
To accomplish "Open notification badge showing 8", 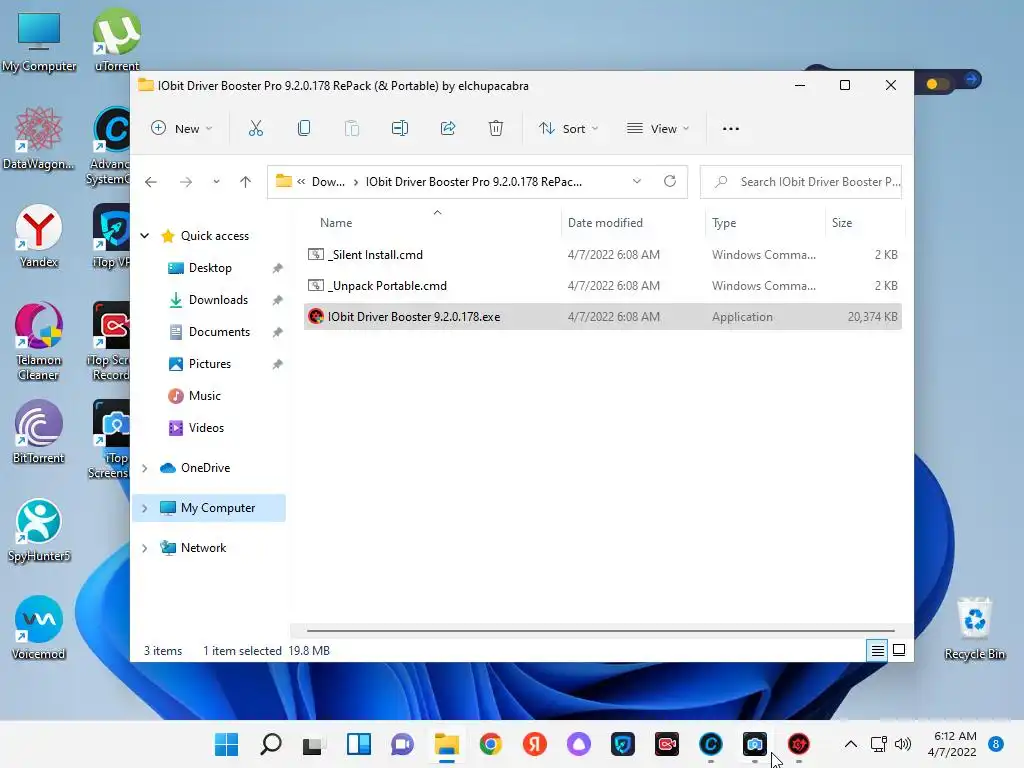I will point(996,744).
